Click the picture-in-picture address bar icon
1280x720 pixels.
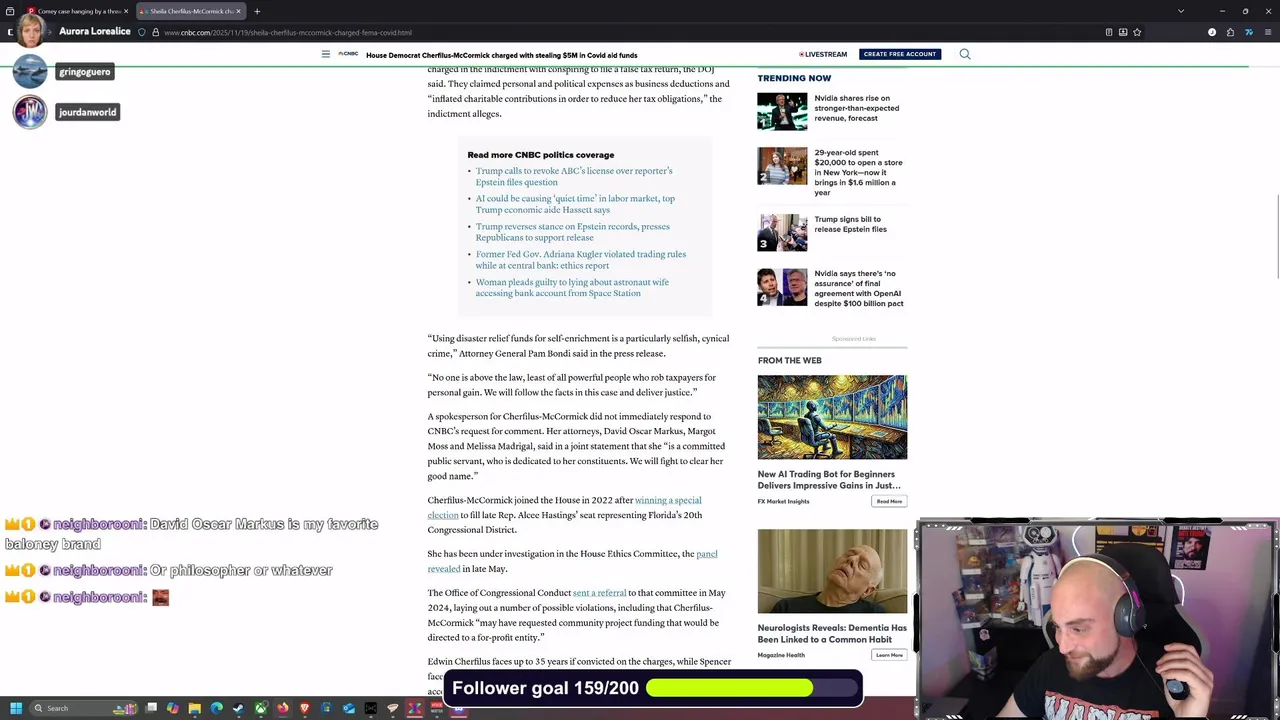pyautogui.click(x=1123, y=32)
